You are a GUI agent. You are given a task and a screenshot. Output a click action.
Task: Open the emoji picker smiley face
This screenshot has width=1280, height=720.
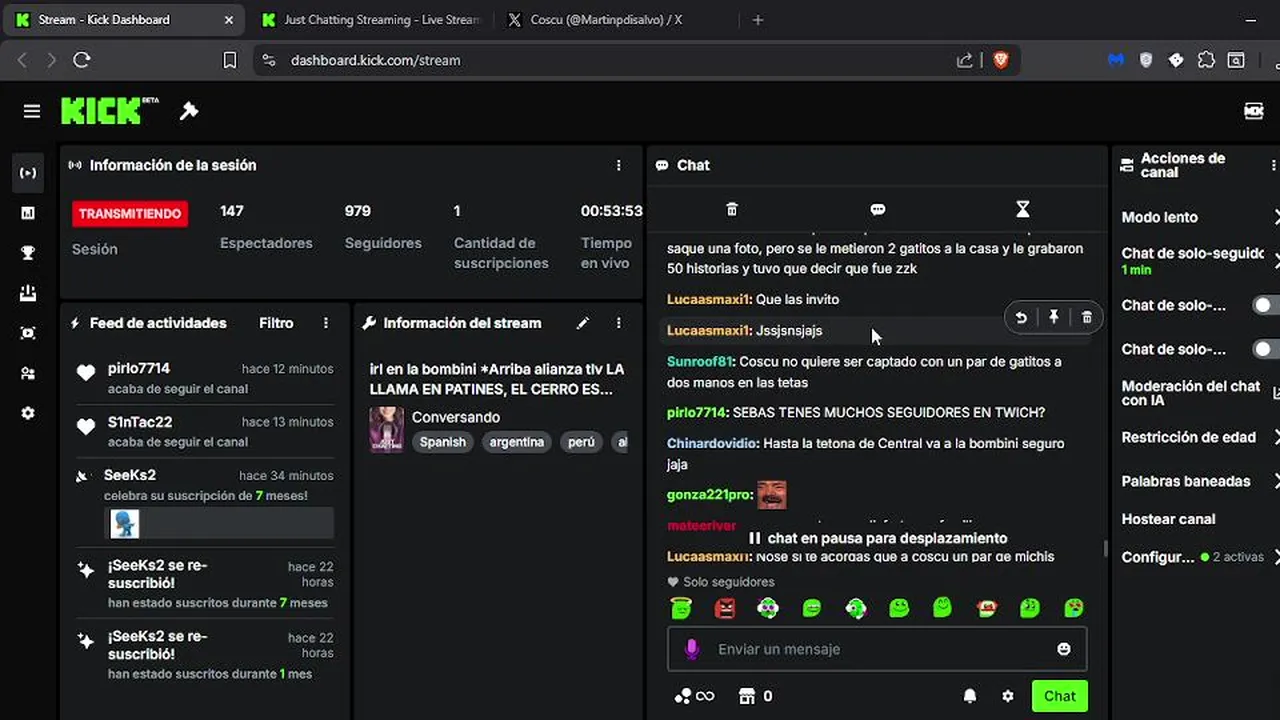1064,649
